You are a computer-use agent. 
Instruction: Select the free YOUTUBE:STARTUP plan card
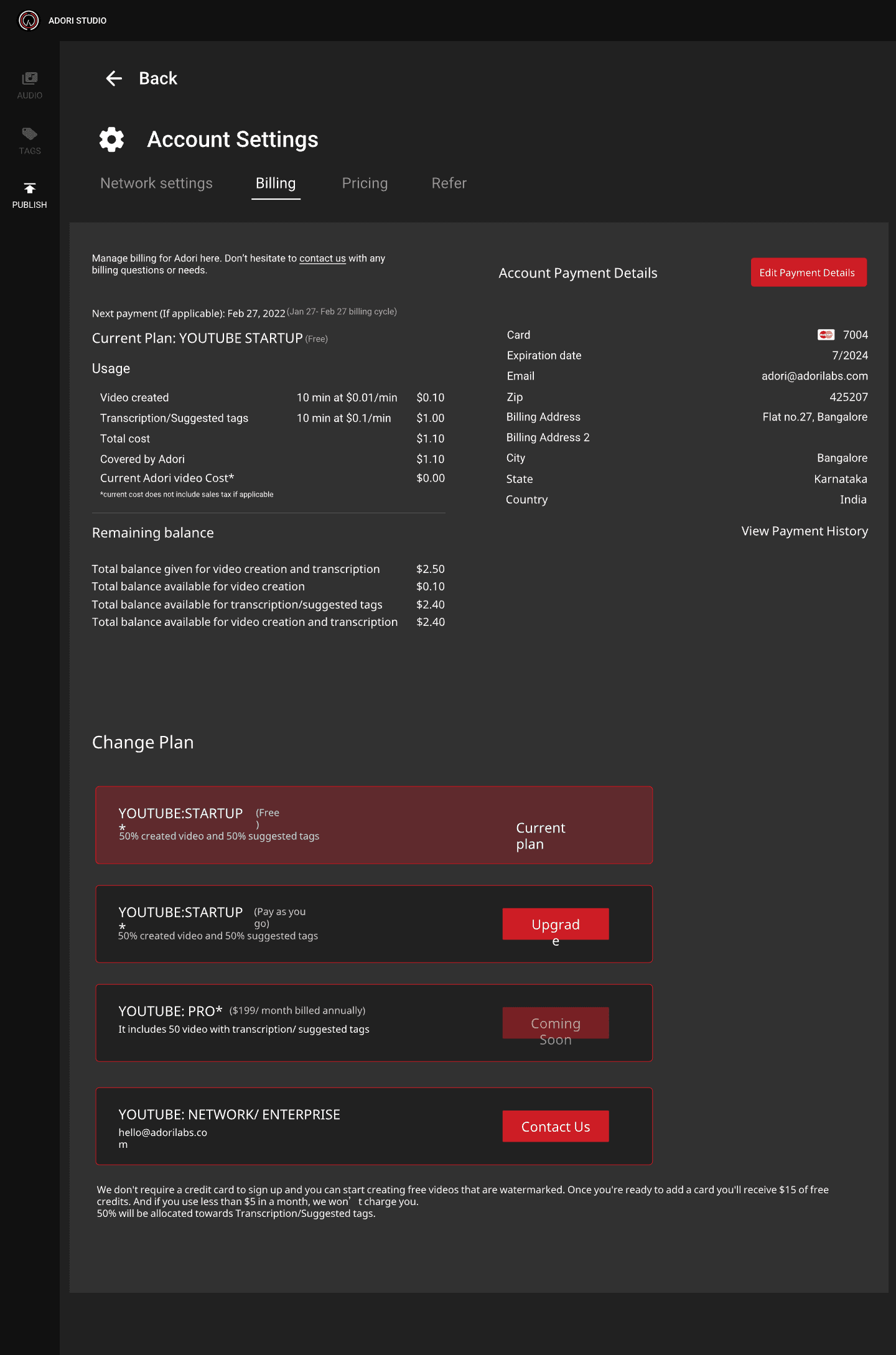tap(374, 825)
